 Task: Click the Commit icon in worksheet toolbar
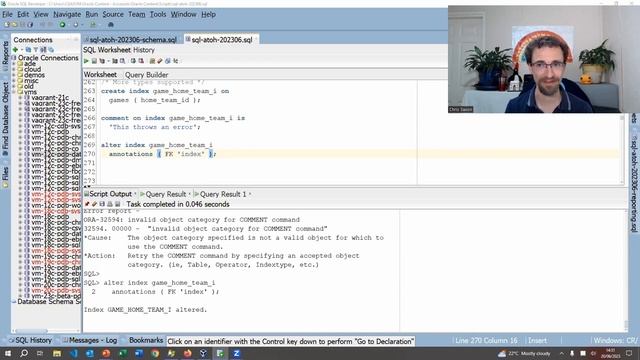pyautogui.click(x=133, y=61)
